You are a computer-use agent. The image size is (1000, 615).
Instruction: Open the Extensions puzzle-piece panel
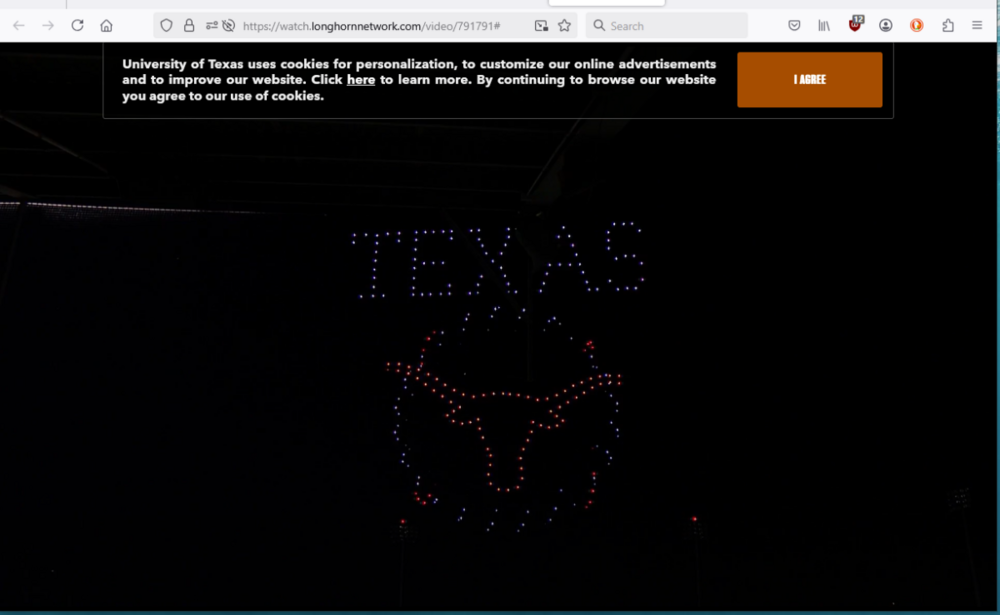947,25
